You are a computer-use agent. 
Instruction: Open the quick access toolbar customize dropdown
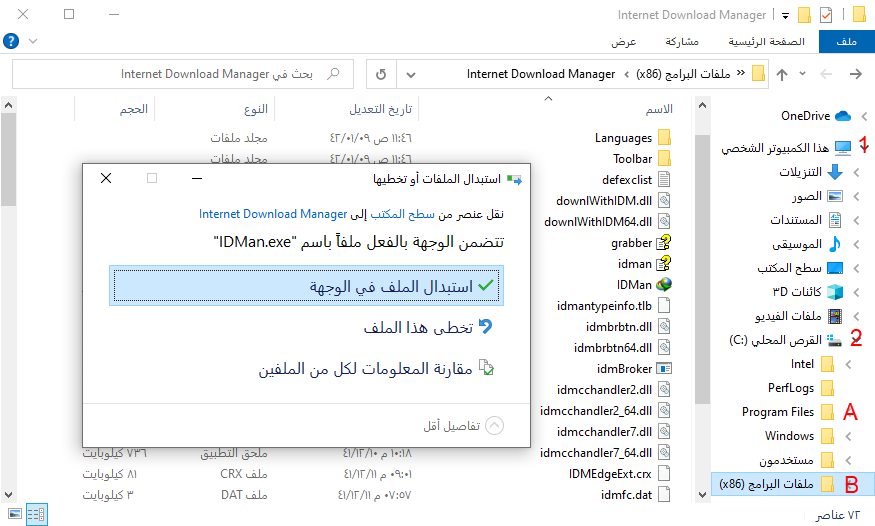pos(785,16)
